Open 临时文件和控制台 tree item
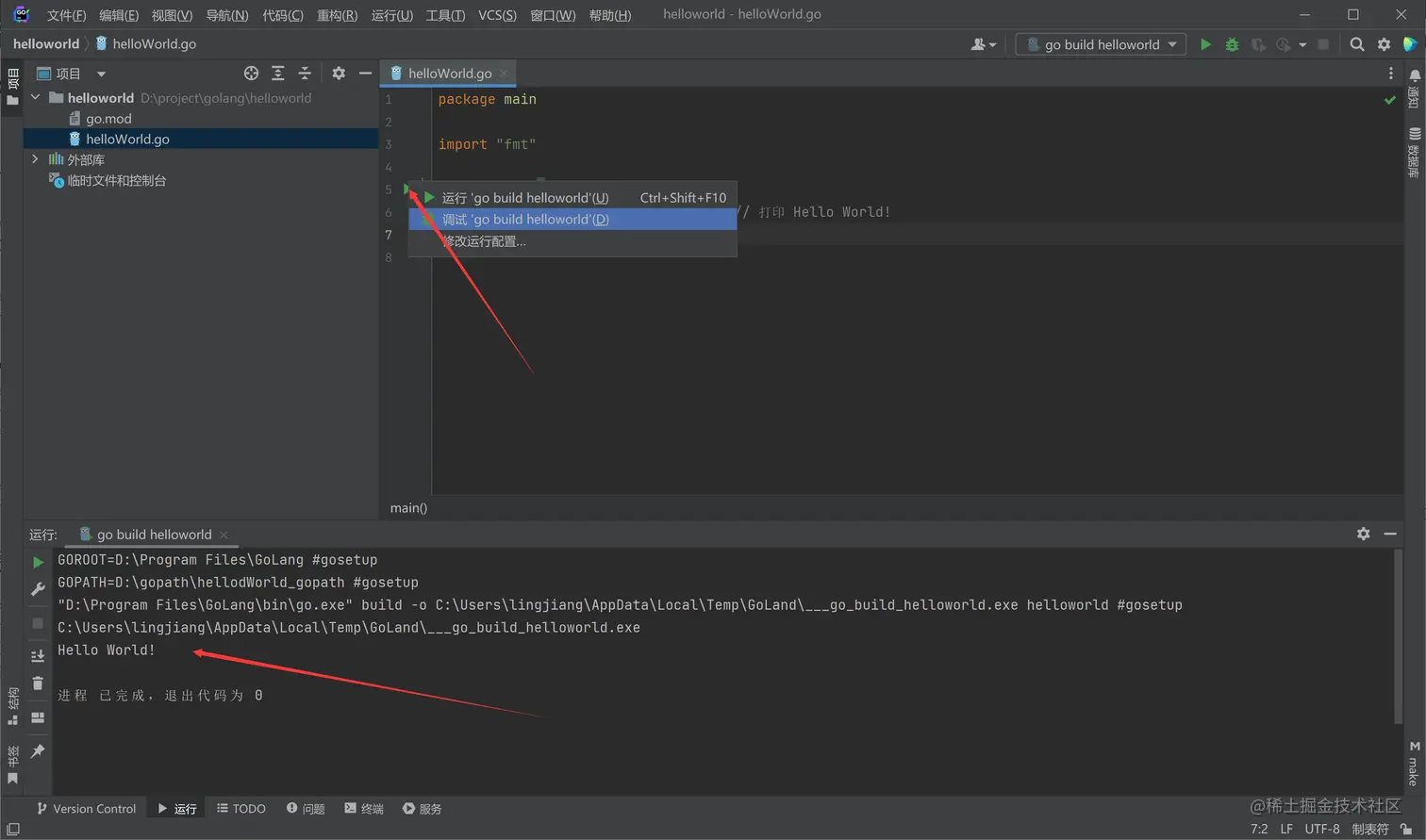 (108, 180)
